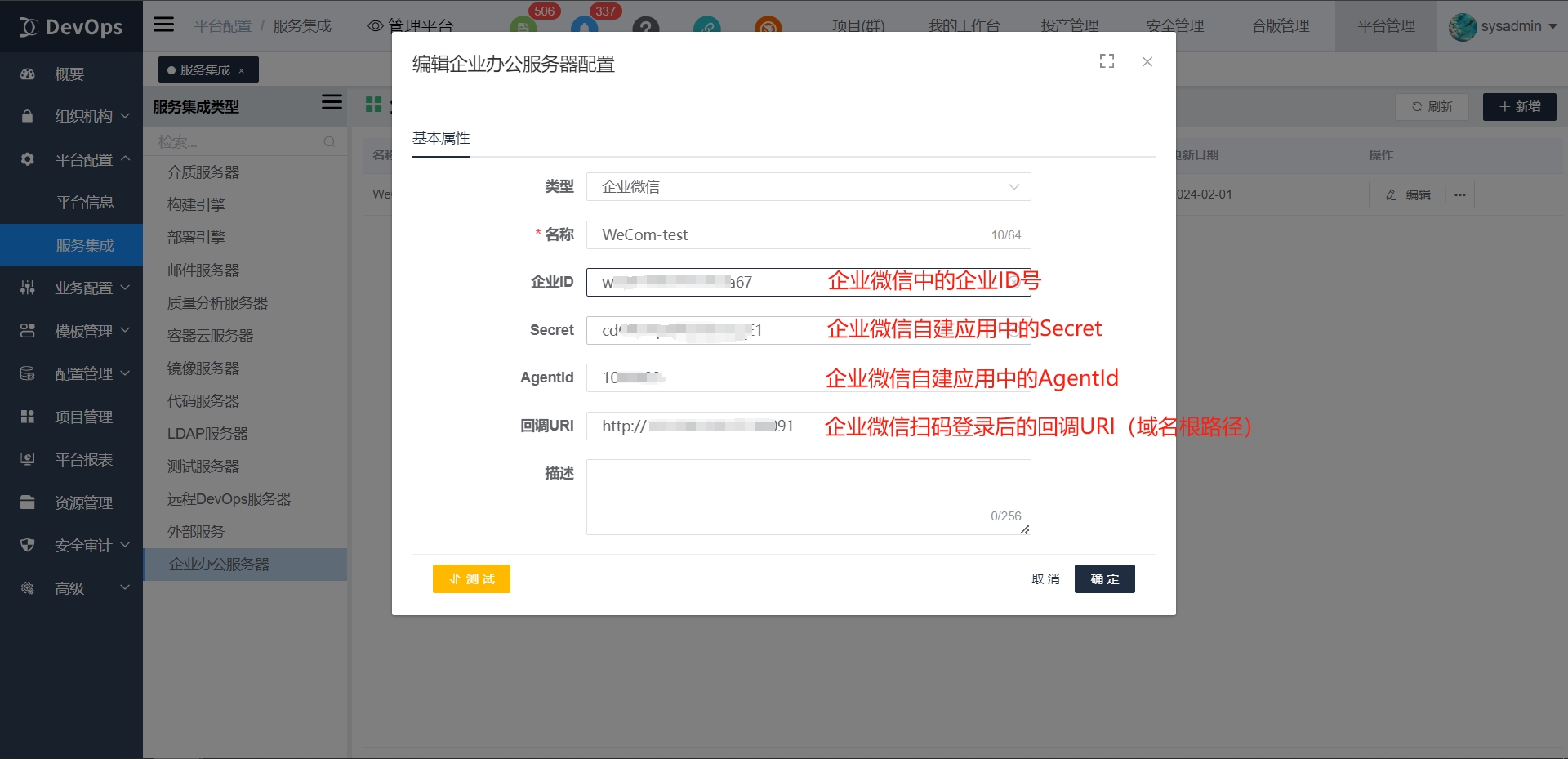Click the green grid view icon
Viewport: 1568px width, 759px height.
[x=374, y=105]
